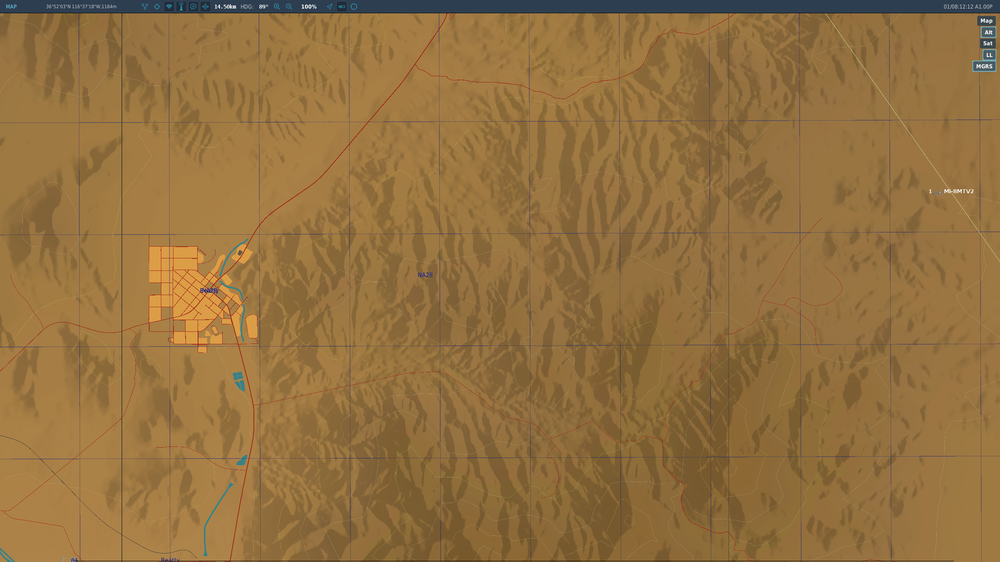Click the navigation arrow icon
Image resolution: width=1000 pixels, height=562 pixels.
pyautogui.click(x=330, y=6)
